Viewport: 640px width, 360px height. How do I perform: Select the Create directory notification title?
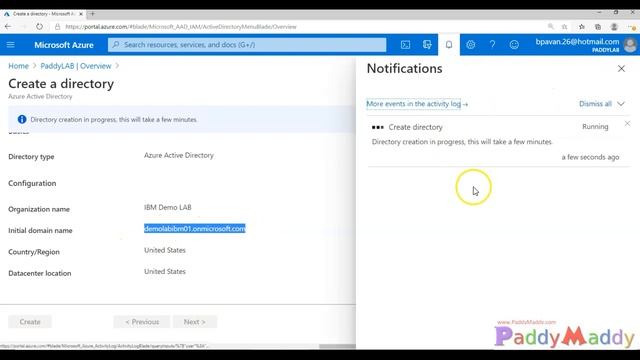click(416, 127)
